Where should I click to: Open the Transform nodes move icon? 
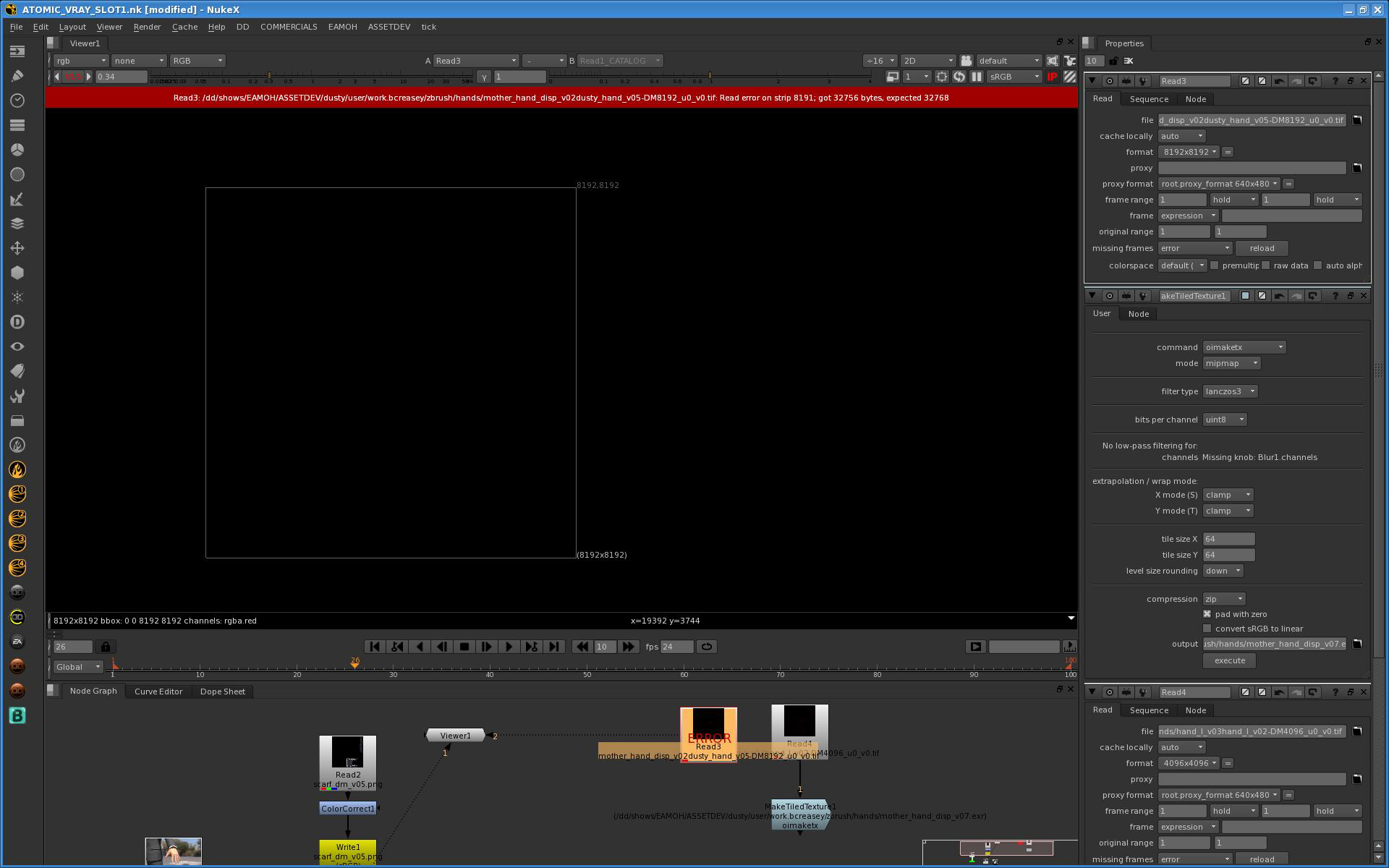17,248
